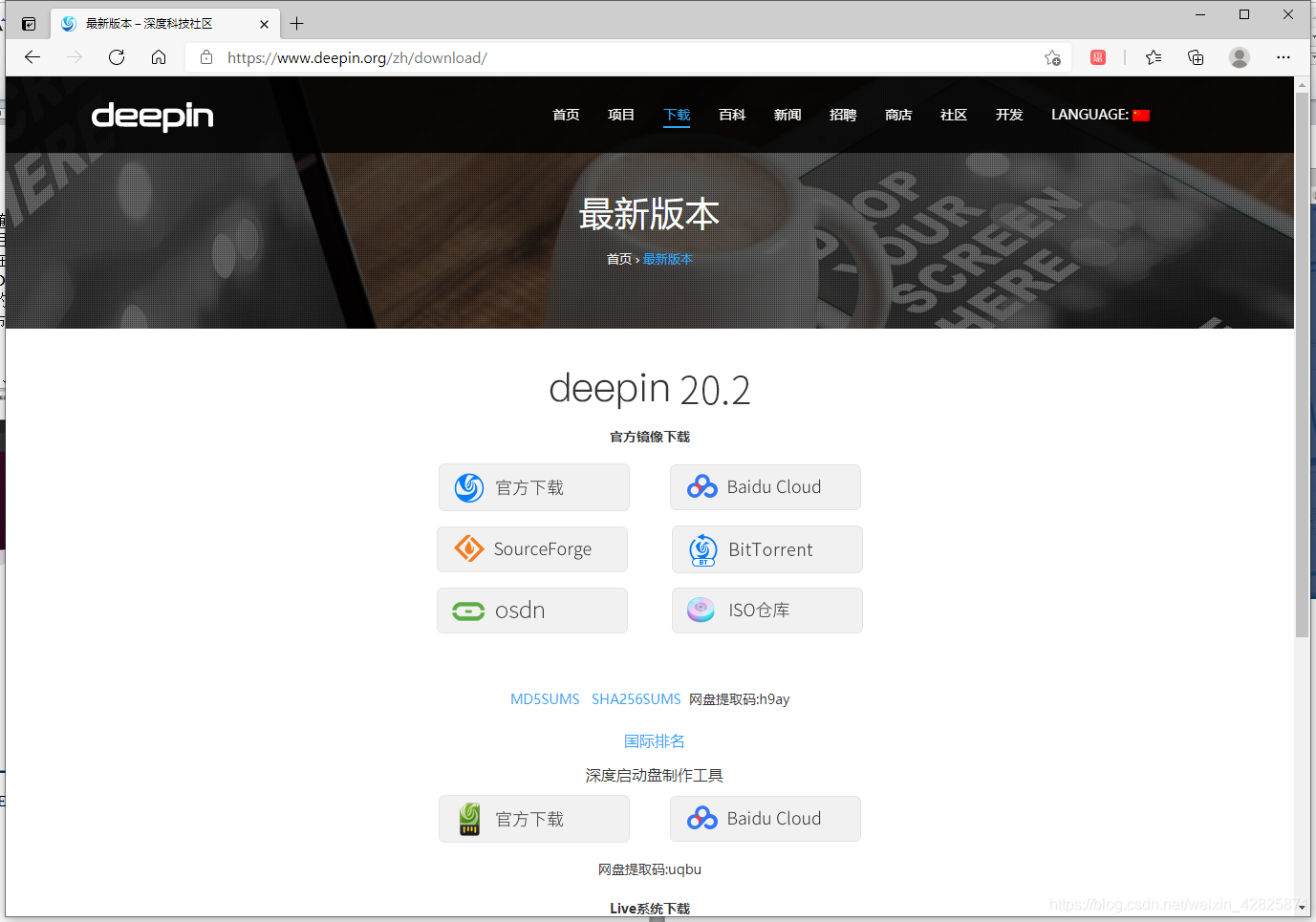Click the BitTorrent BT icon

point(703,549)
